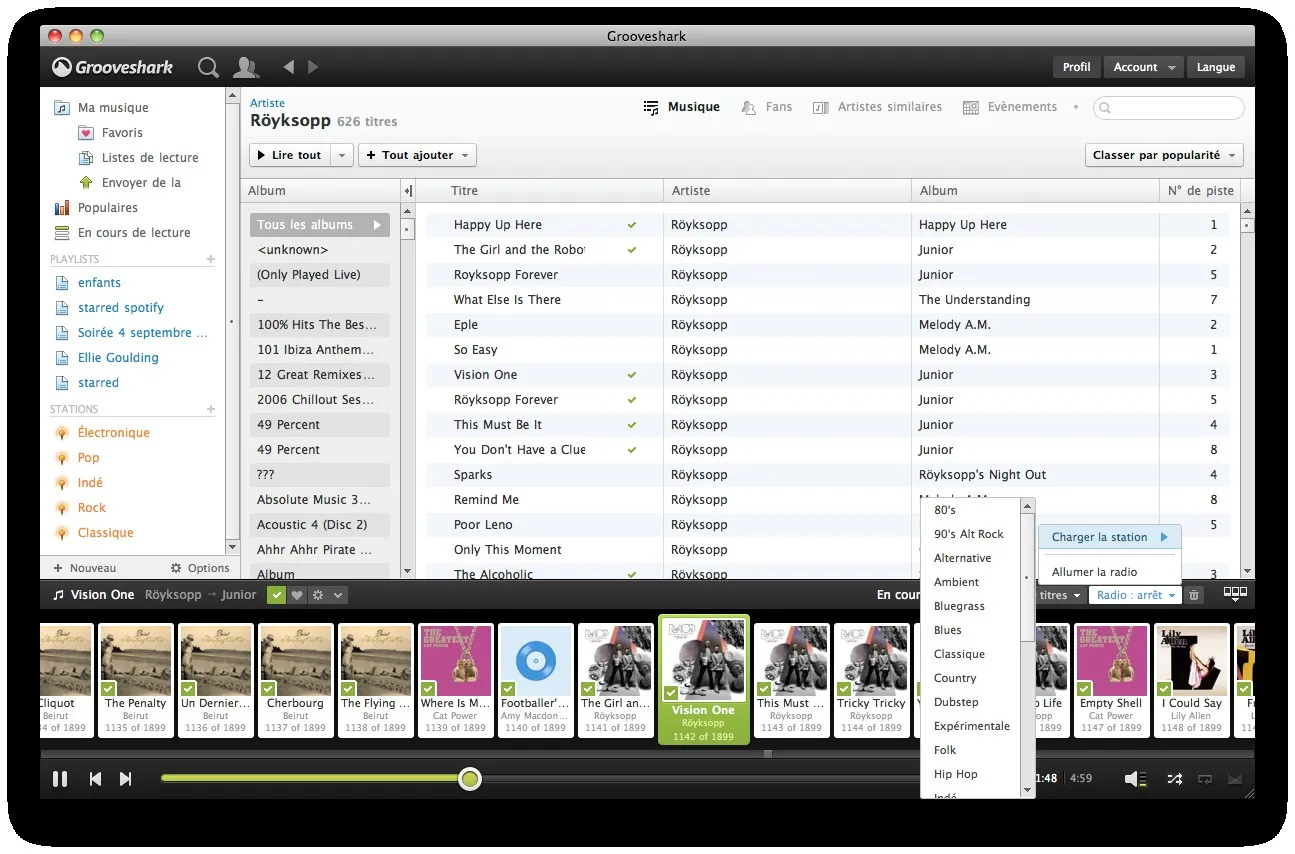Add a new playlist with plus icon
The image size is (1295, 854).
211,259
